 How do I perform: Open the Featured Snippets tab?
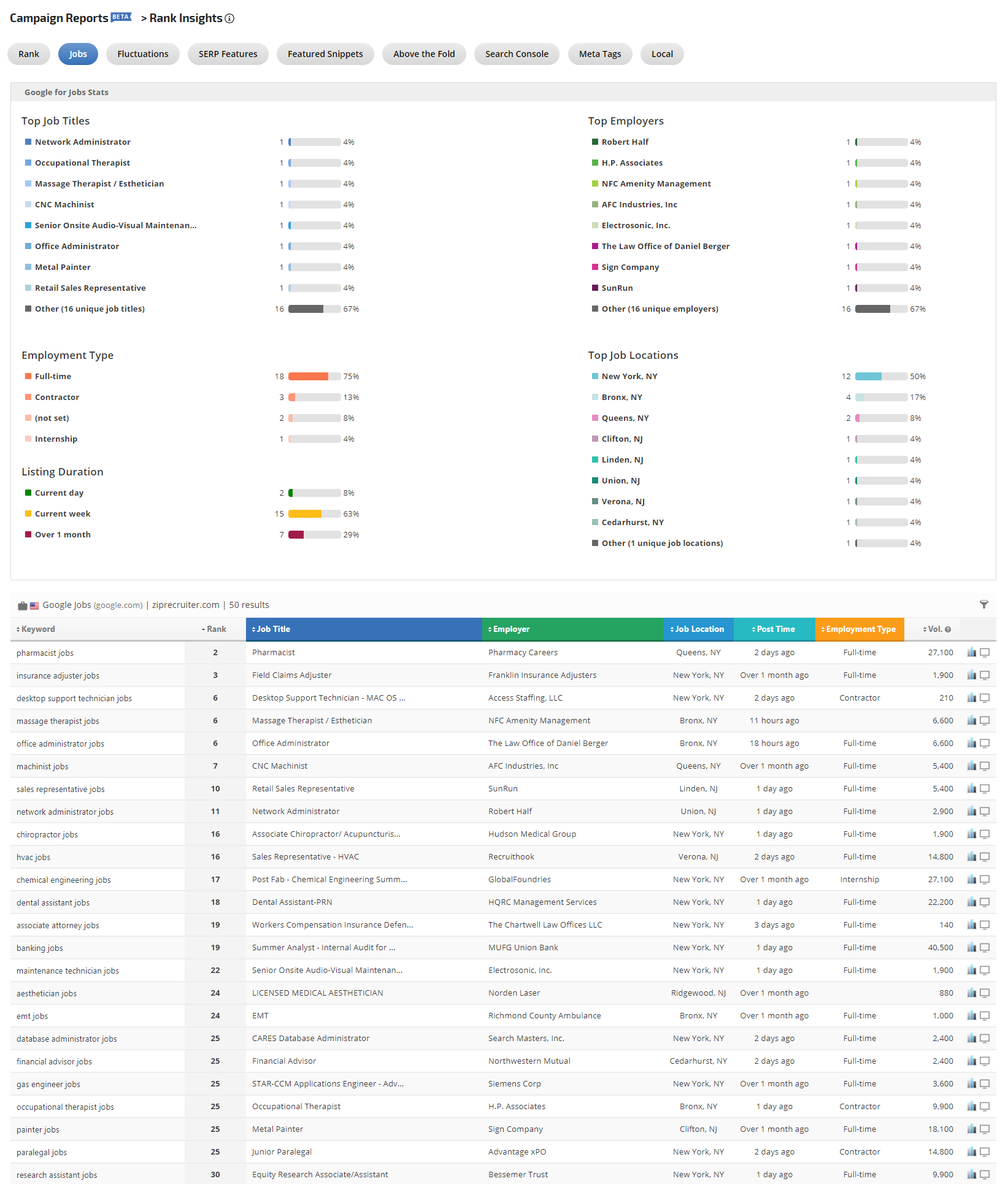point(325,54)
